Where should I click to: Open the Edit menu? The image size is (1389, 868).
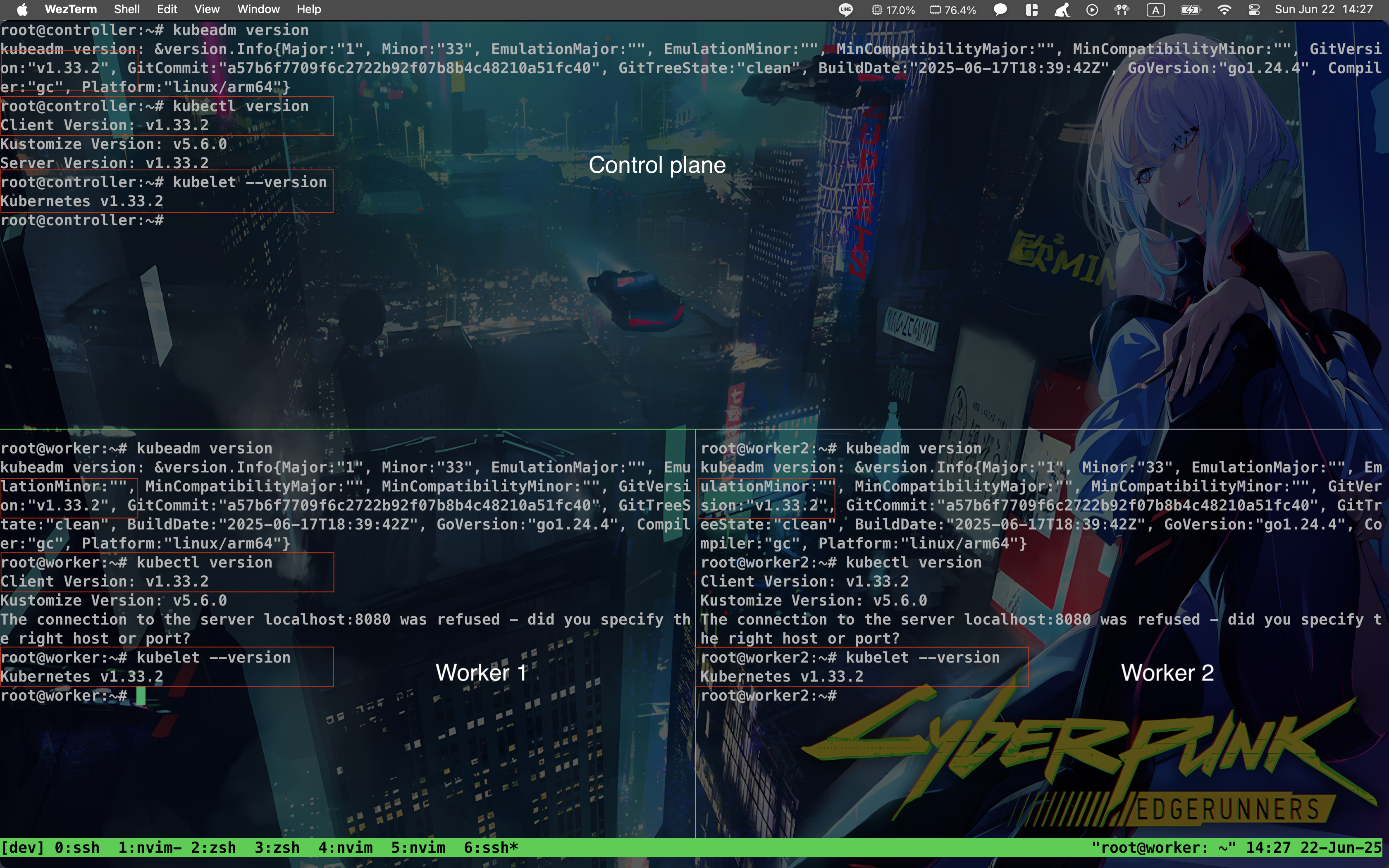point(167,10)
